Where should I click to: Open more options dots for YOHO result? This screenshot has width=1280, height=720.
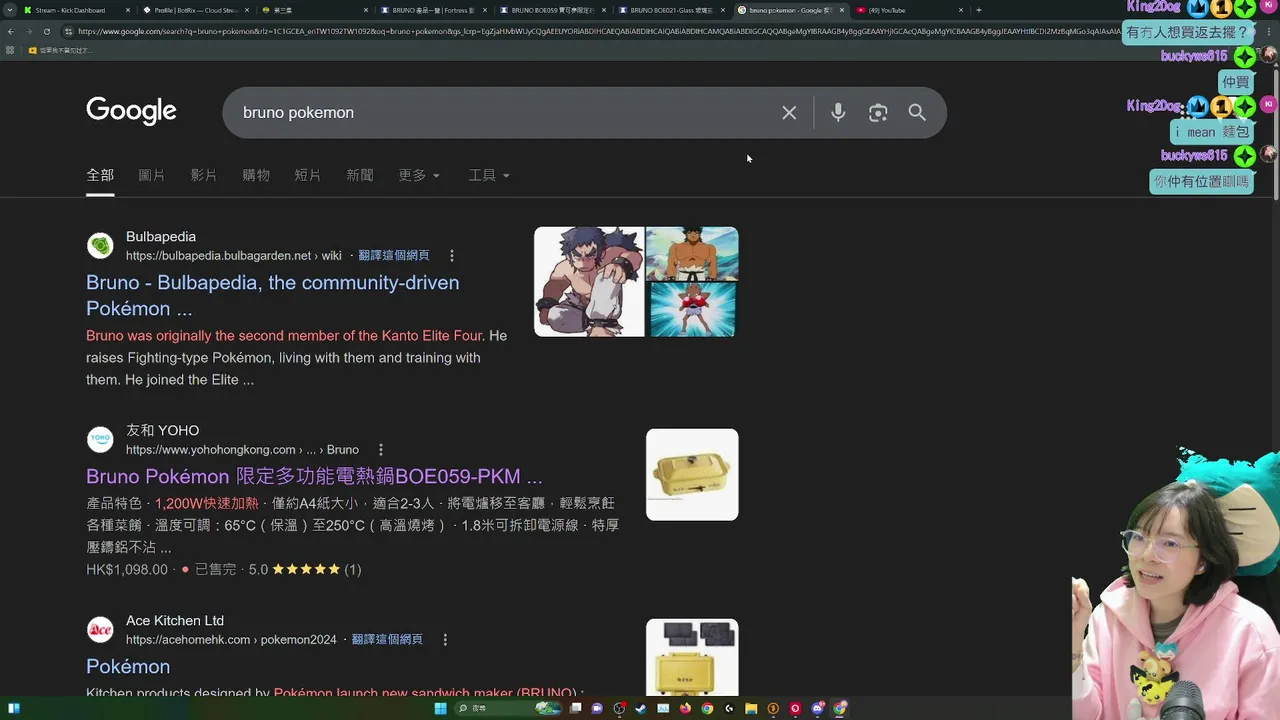(381, 450)
